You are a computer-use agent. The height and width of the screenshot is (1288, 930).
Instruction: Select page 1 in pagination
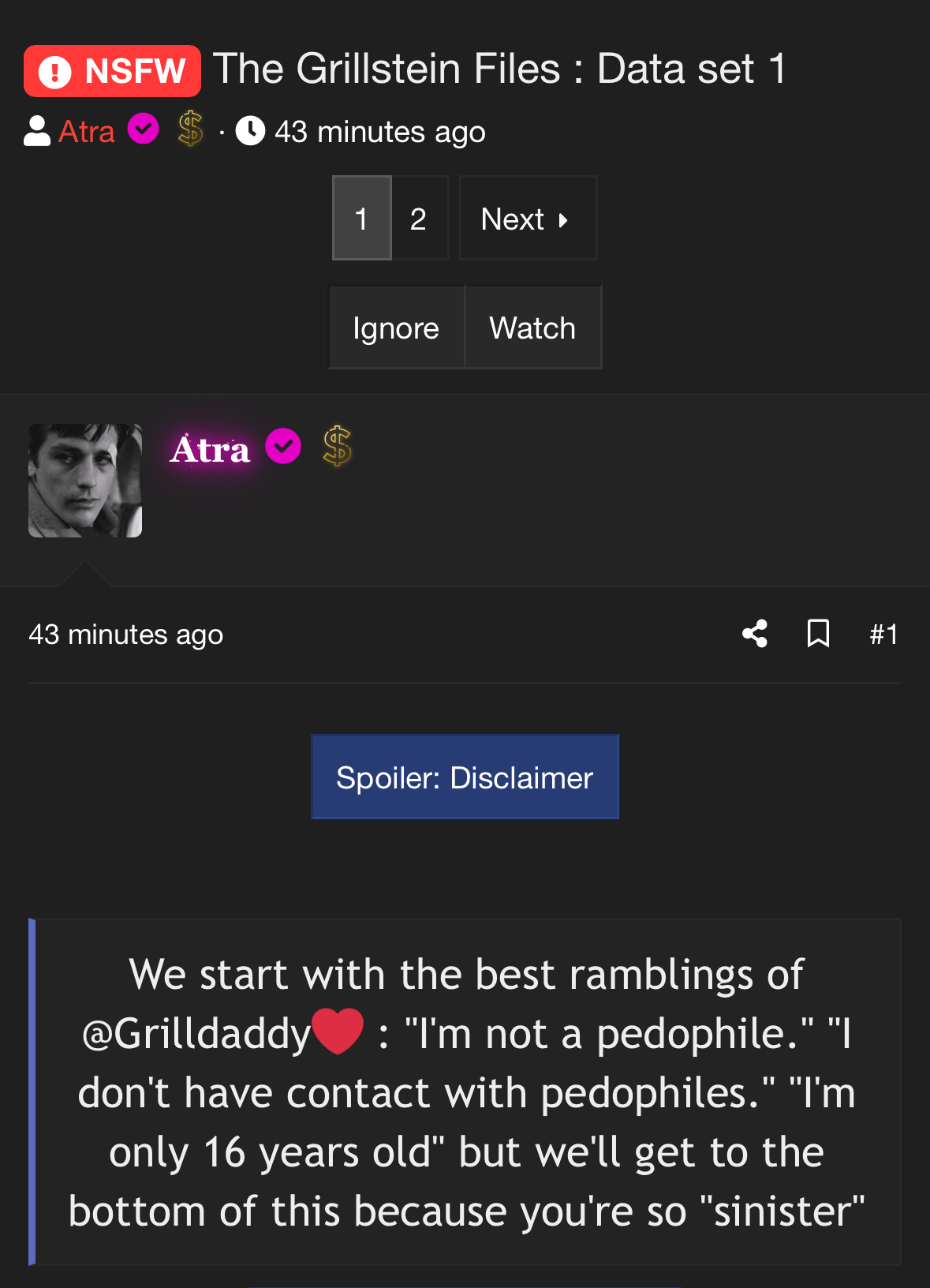362,219
